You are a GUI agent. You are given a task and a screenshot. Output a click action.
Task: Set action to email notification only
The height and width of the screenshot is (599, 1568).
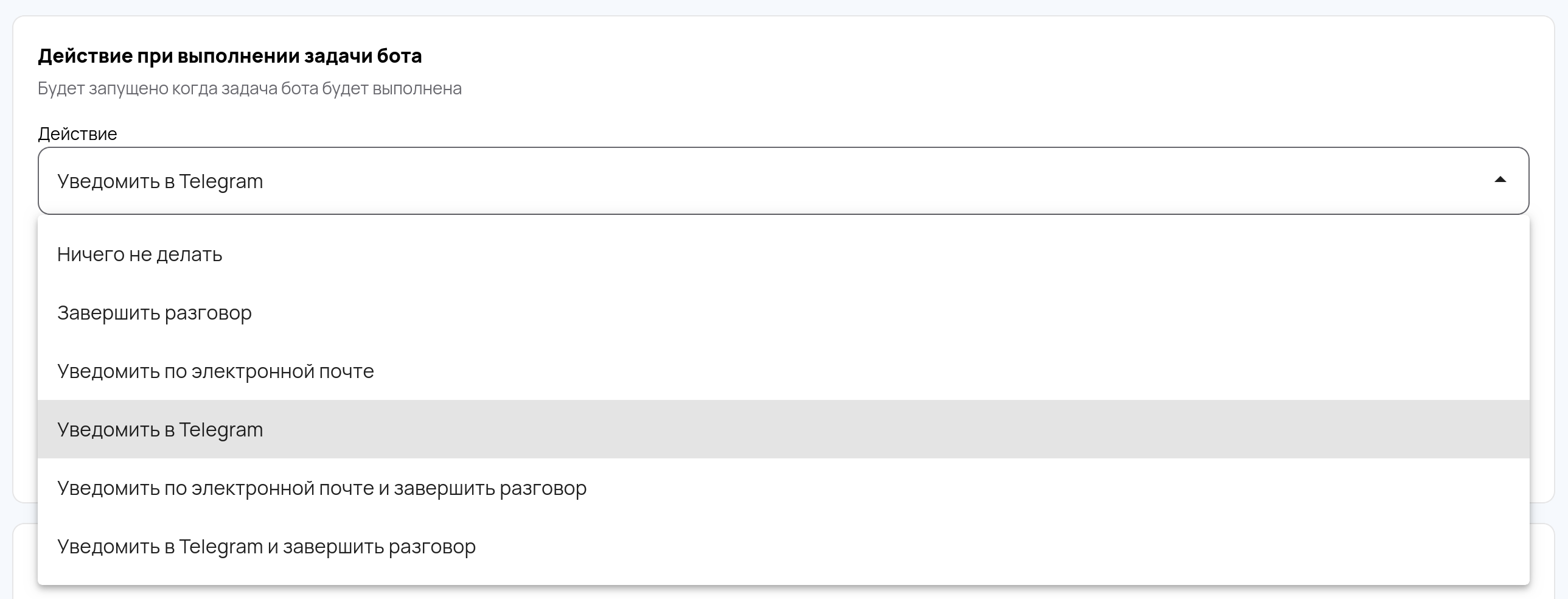tap(215, 371)
